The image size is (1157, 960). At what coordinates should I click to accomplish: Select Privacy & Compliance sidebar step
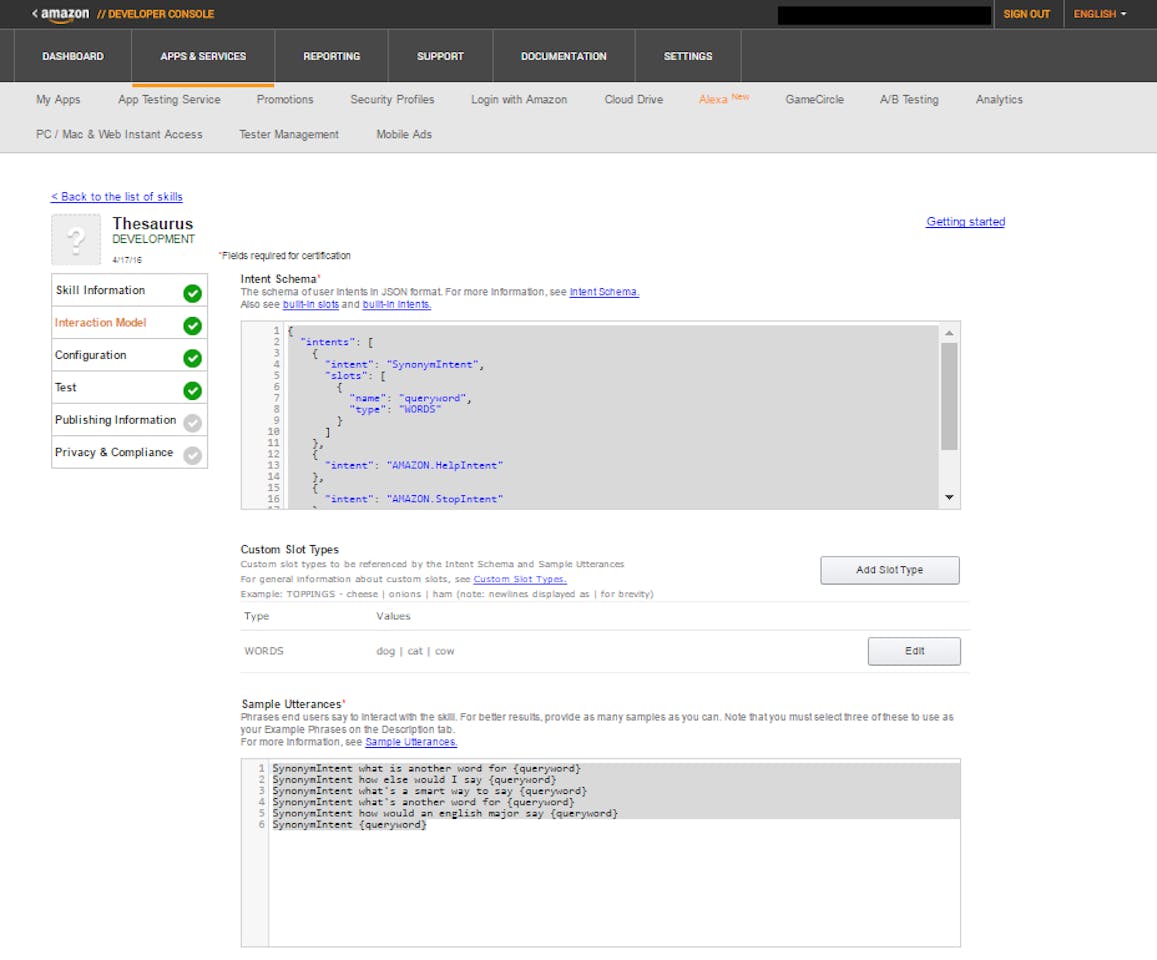[x=129, y=452]
